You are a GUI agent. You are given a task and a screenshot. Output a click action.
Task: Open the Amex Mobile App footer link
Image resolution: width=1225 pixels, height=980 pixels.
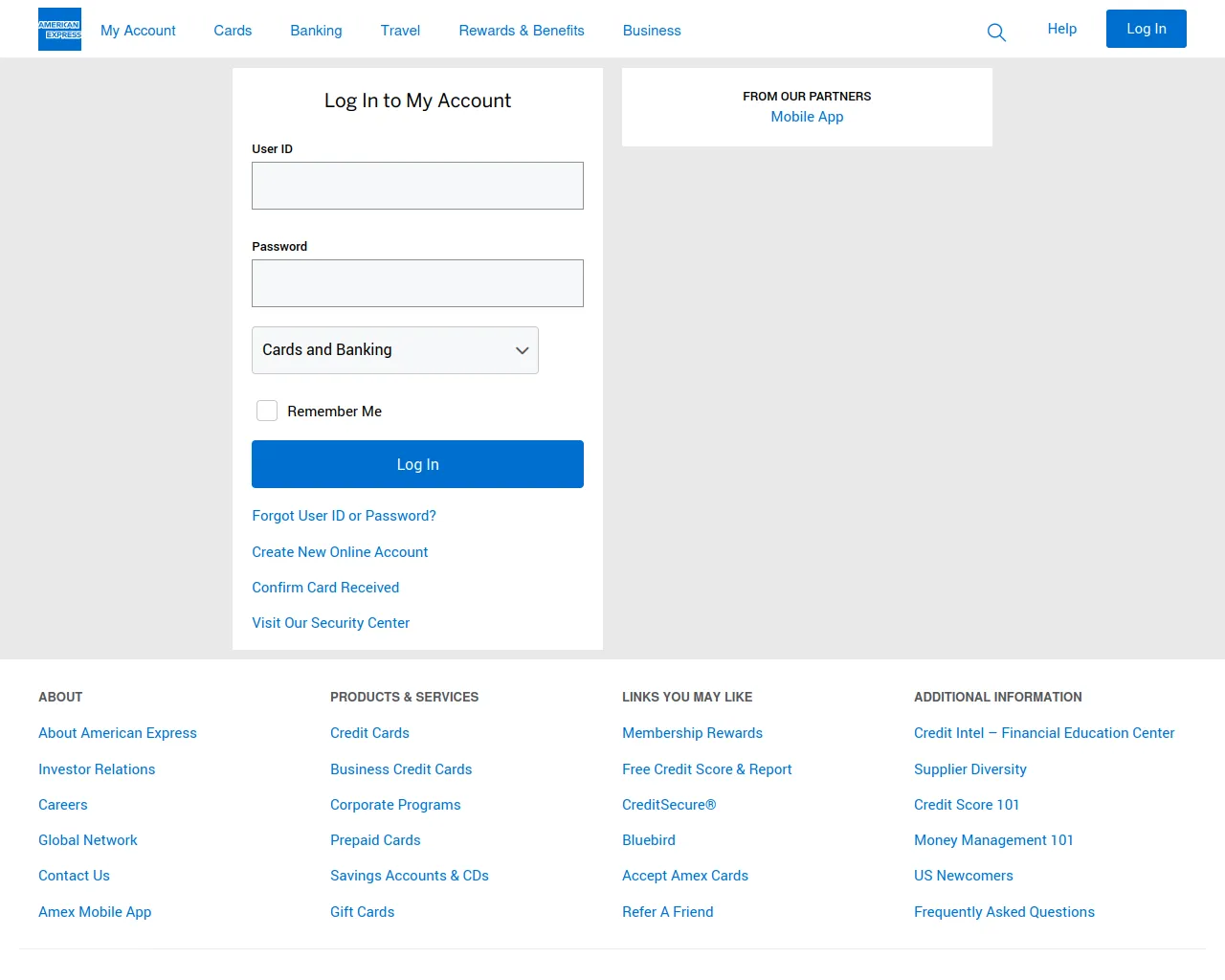tap(95, 912)
